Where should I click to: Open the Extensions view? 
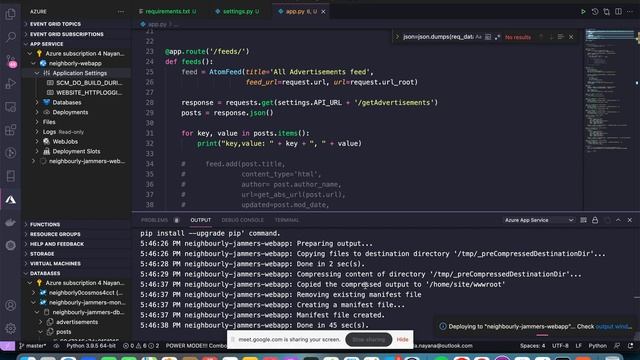(x=11, y=130)
